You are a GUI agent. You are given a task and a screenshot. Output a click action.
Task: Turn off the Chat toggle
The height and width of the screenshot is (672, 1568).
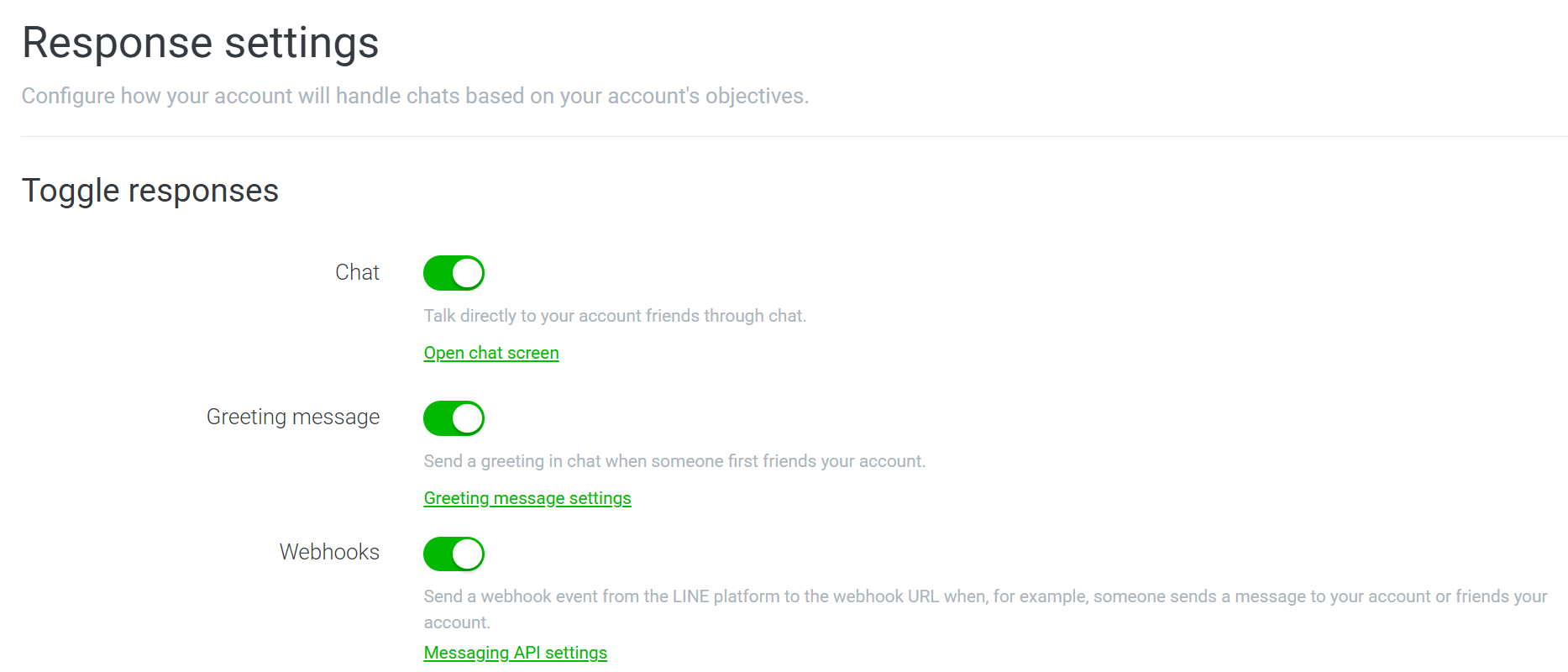tap(454, 273)
